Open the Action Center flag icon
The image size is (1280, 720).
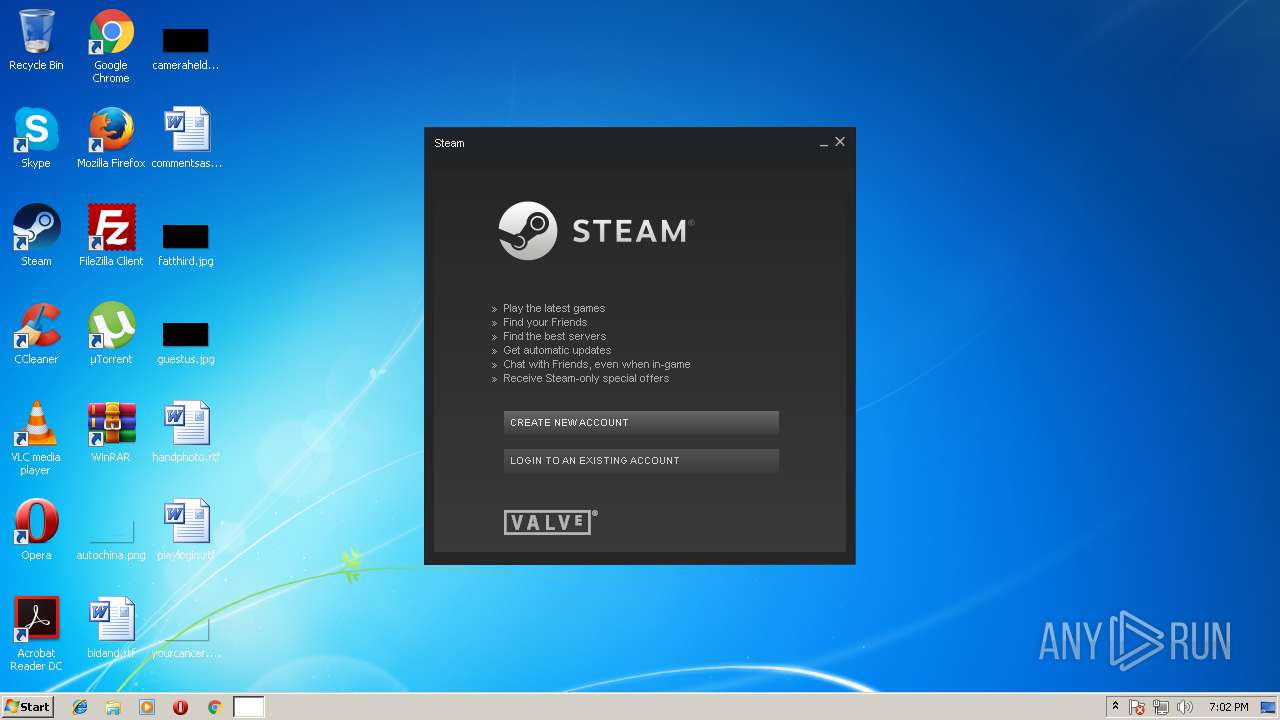click(x=1137, y=707)
